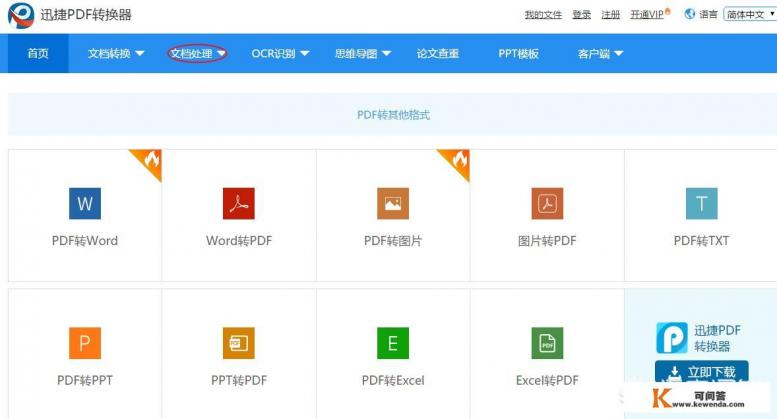Click the Word转PDF label

239,241
